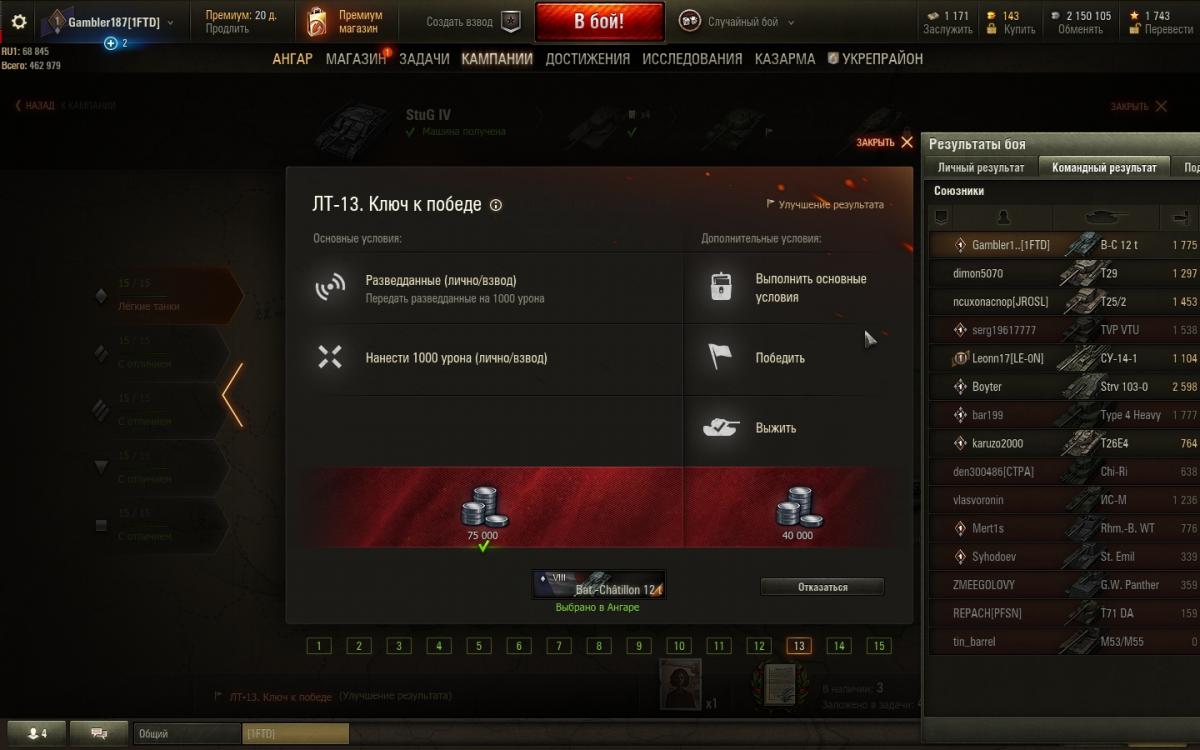Switch to Личный результат tab
Image resolution: width=1200 pixels, height=750 pixels.
click(981, 168)
